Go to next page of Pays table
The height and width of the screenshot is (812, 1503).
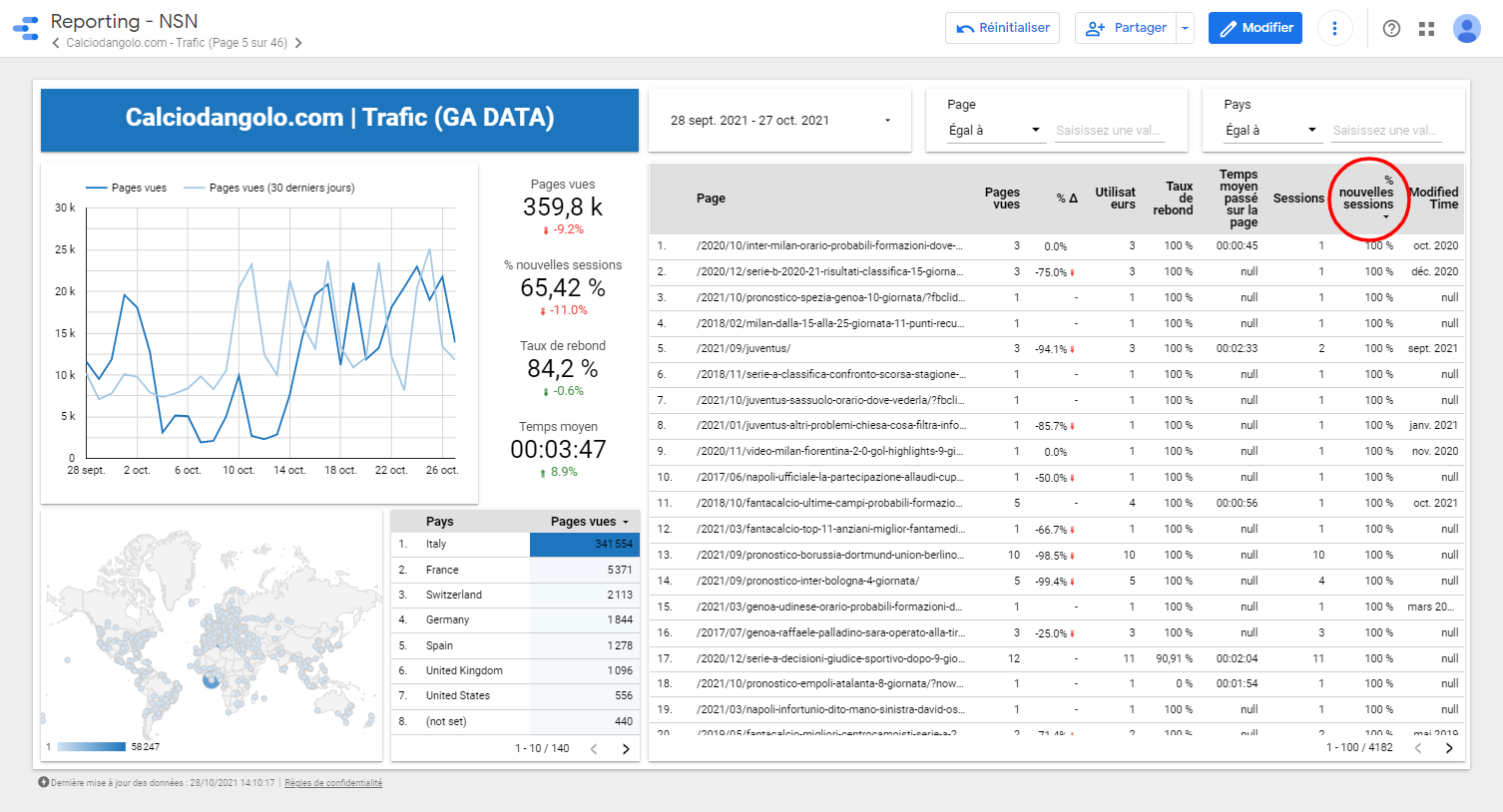pyautogui.click(x=626, y=749)
